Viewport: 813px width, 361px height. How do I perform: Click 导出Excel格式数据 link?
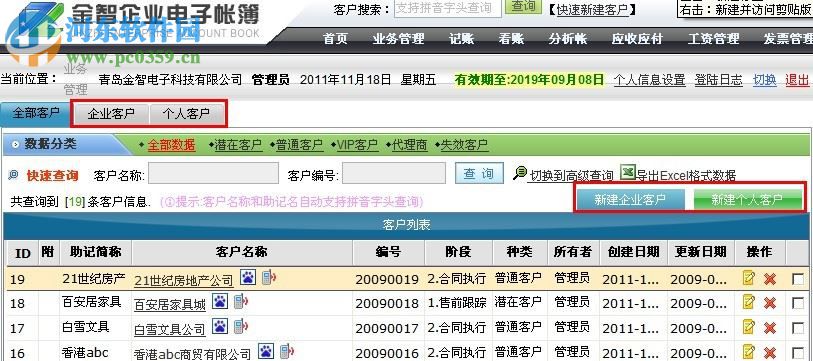tap(686, 175)
